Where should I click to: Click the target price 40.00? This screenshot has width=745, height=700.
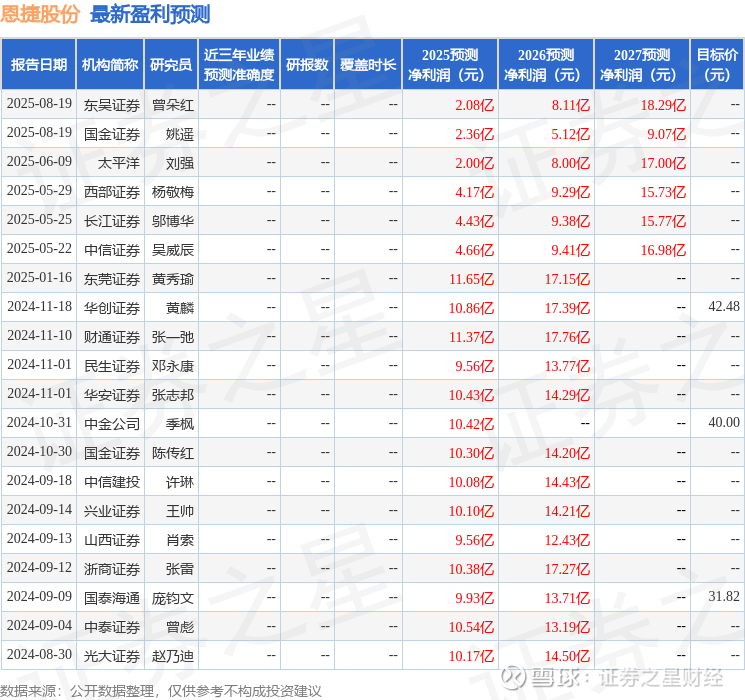(724, 422)
